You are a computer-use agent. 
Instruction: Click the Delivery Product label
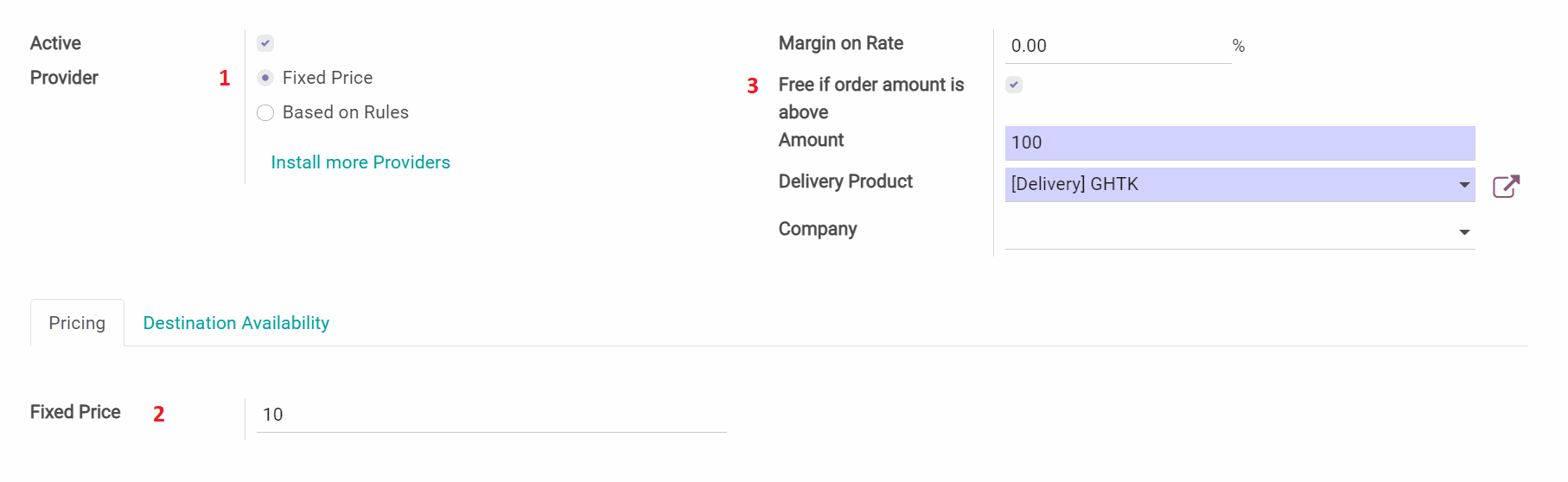tap(845, 181)
